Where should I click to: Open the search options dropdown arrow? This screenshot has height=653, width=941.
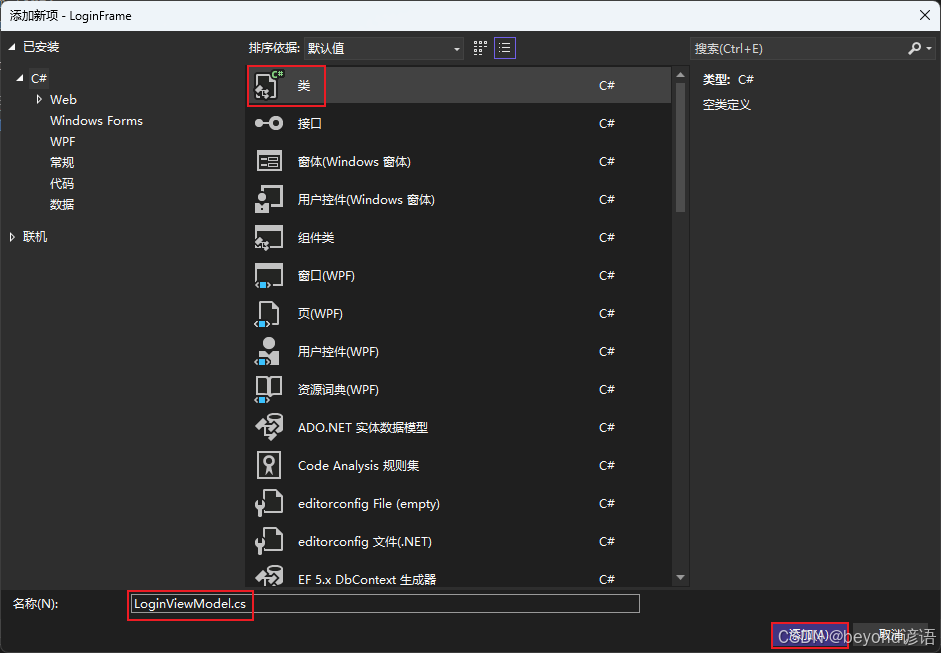click(x=929, y=49)
